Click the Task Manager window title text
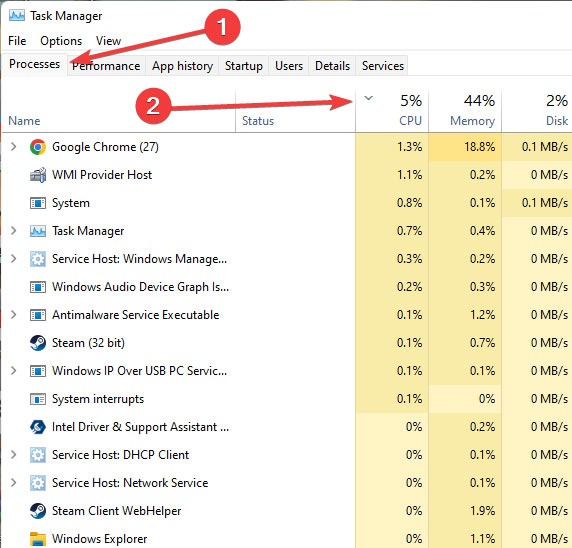 pyautogui.click(x=66, y=16)
